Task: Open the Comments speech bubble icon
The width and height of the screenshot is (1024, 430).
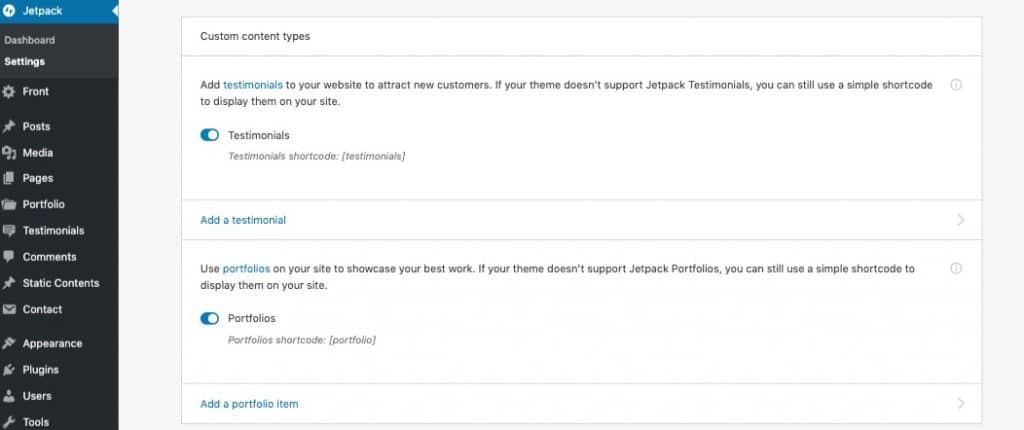Action: click(x=8, y=256)
